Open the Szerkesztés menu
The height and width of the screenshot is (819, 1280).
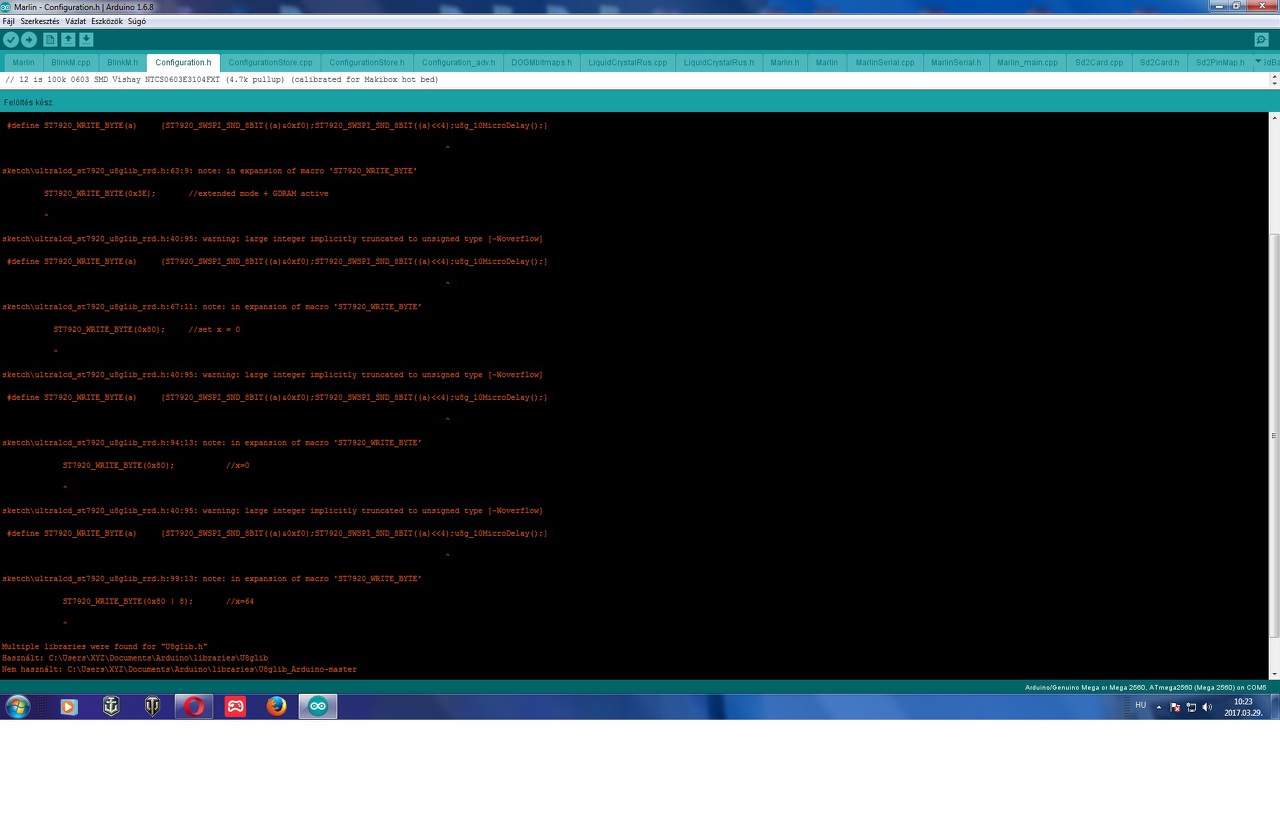[40, 21]
